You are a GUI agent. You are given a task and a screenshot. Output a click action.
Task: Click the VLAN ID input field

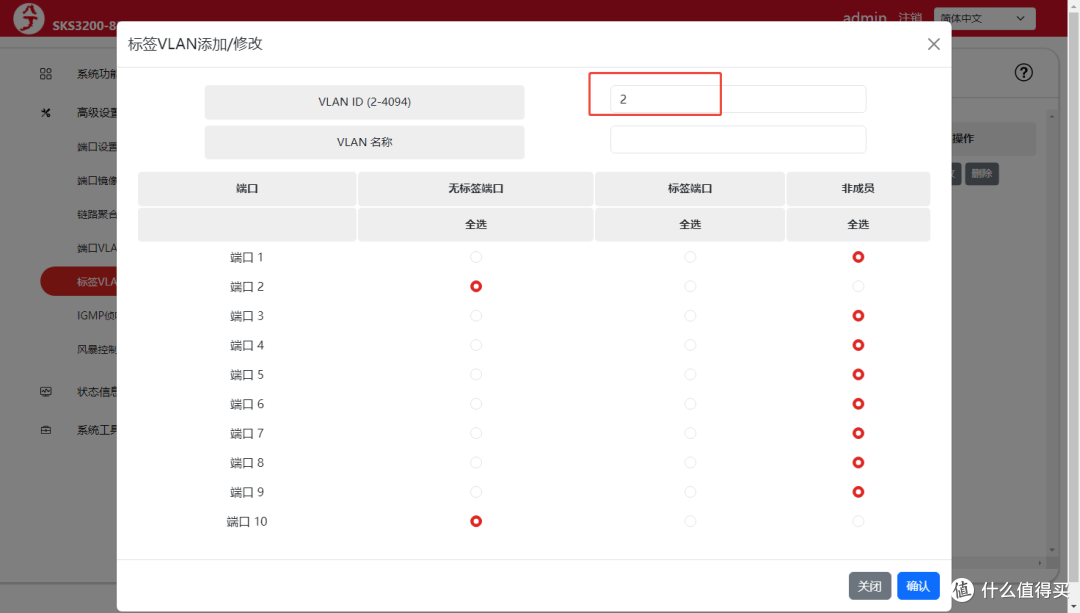tap(738, 99)
